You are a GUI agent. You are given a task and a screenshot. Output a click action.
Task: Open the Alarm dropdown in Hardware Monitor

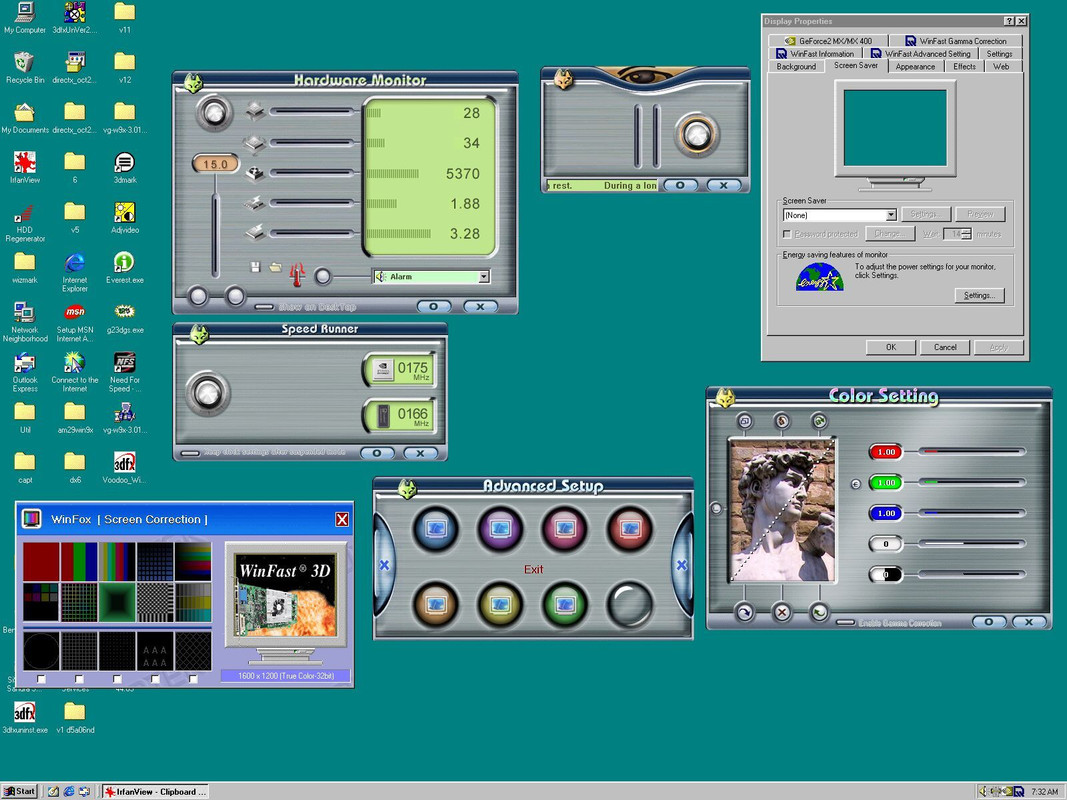[x=484, y=277]
